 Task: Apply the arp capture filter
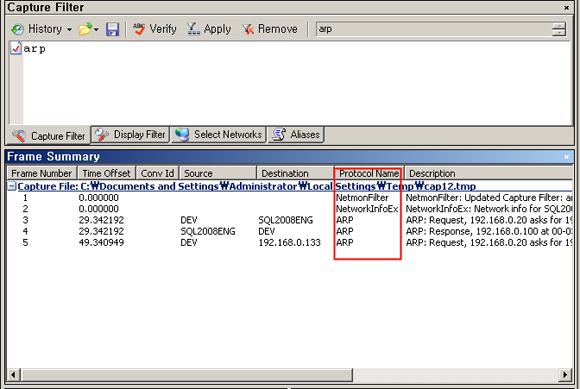point(209,29)
